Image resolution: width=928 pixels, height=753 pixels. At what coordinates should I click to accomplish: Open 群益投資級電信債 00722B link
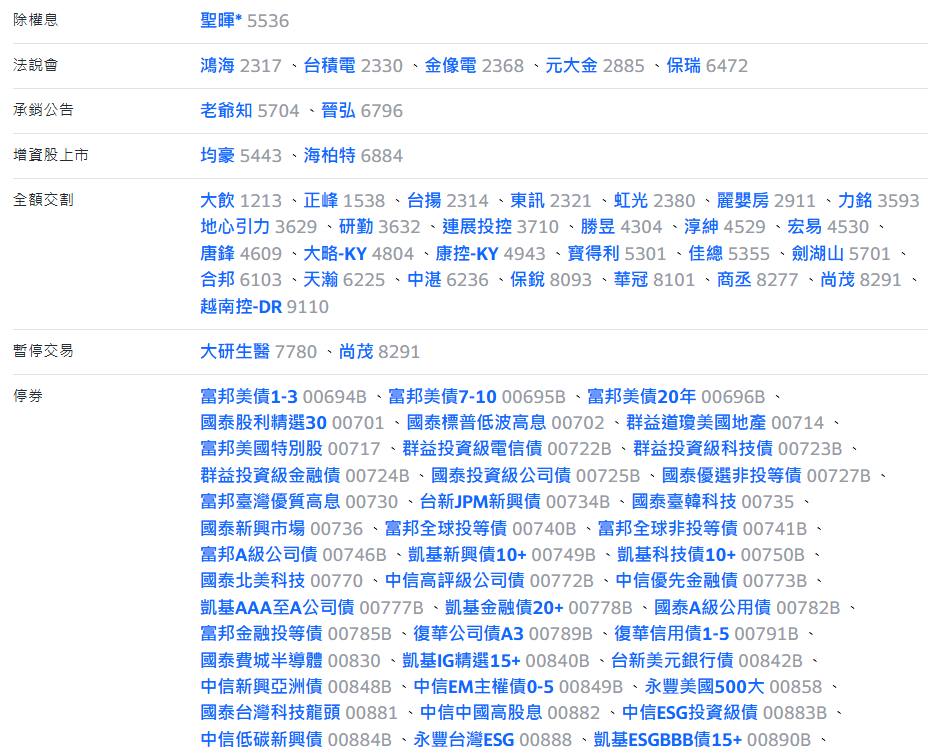507,449
